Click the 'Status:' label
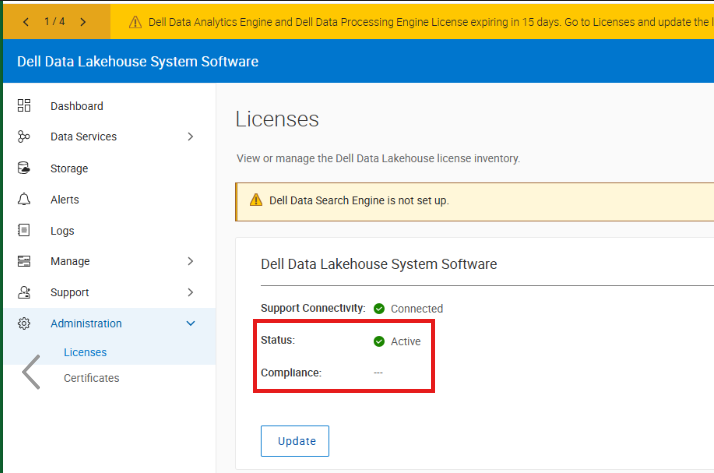714x473 pixels. click(x=278, y=340)
